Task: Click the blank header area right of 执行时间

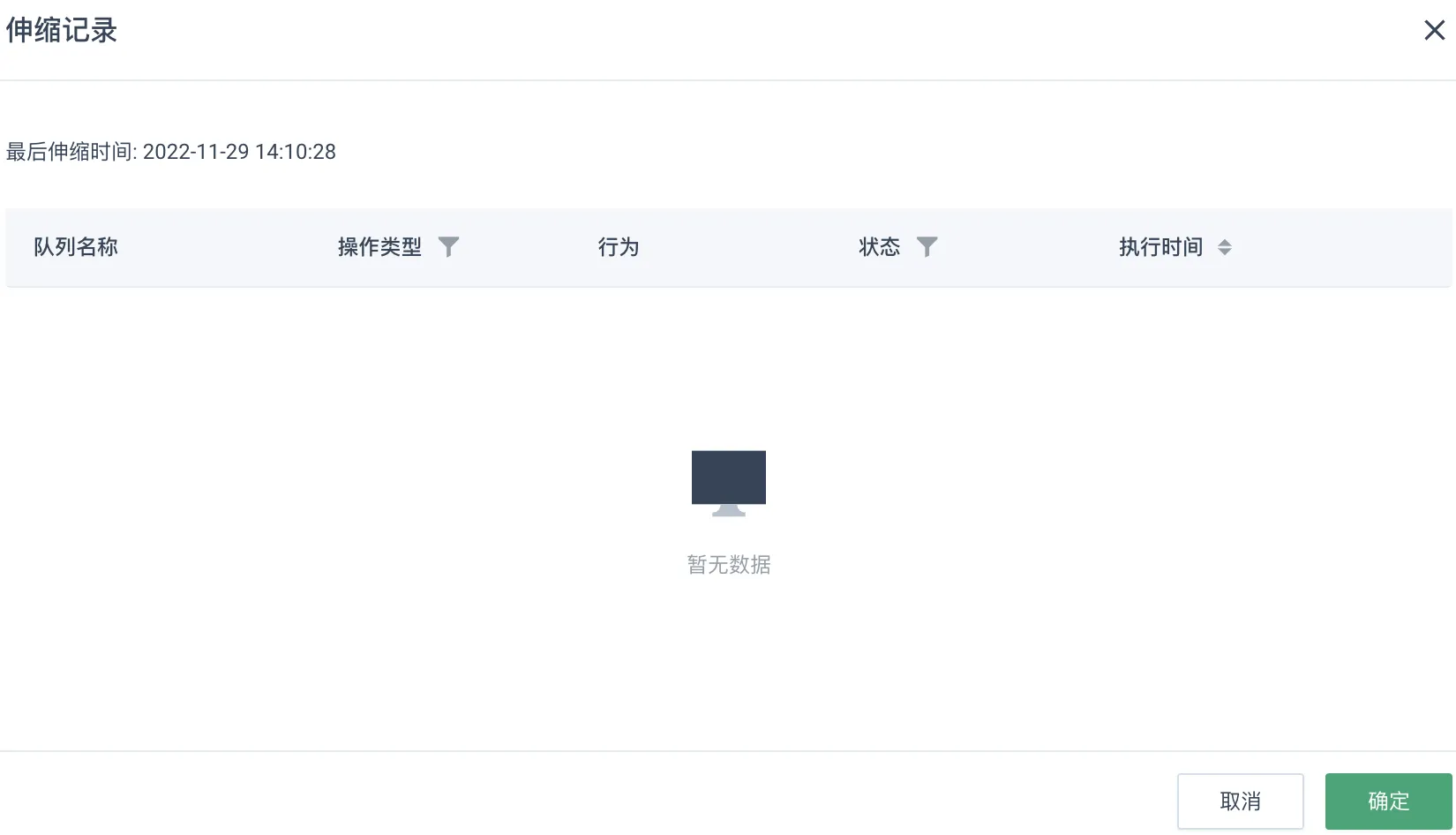Action: coord(1341,247)
